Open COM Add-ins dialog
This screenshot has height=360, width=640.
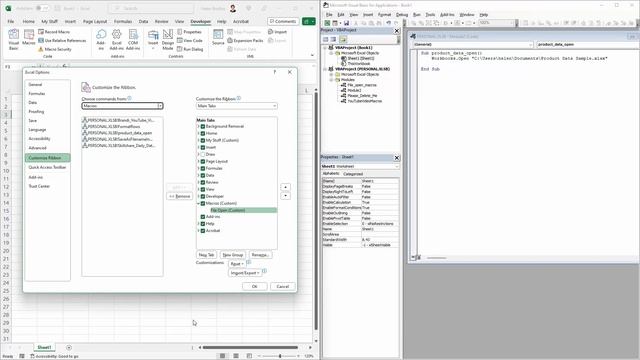click(133, 40)
